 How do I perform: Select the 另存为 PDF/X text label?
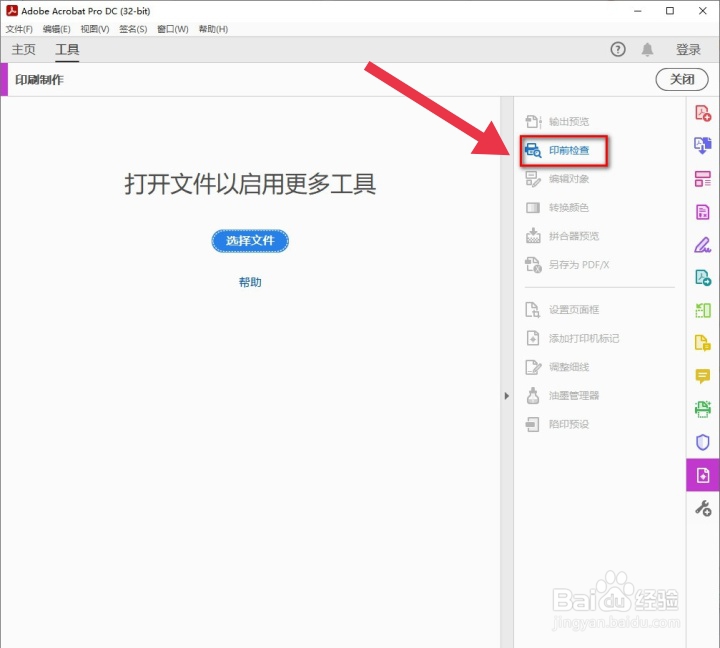(x=579, y=265)
